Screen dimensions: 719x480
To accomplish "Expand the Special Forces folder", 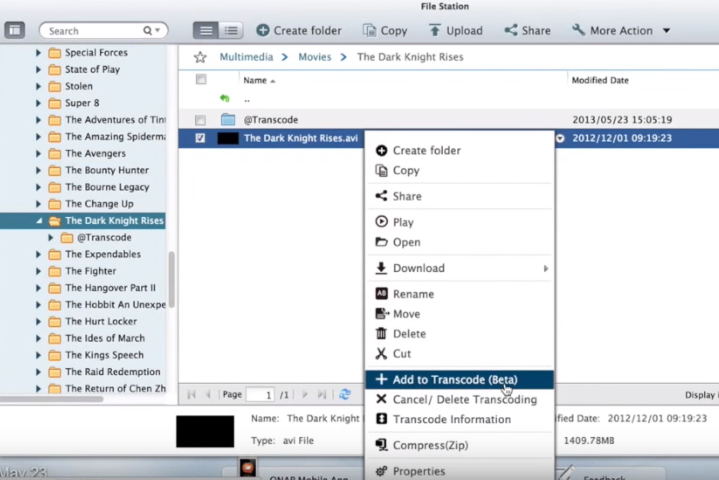I will [39, 53].
